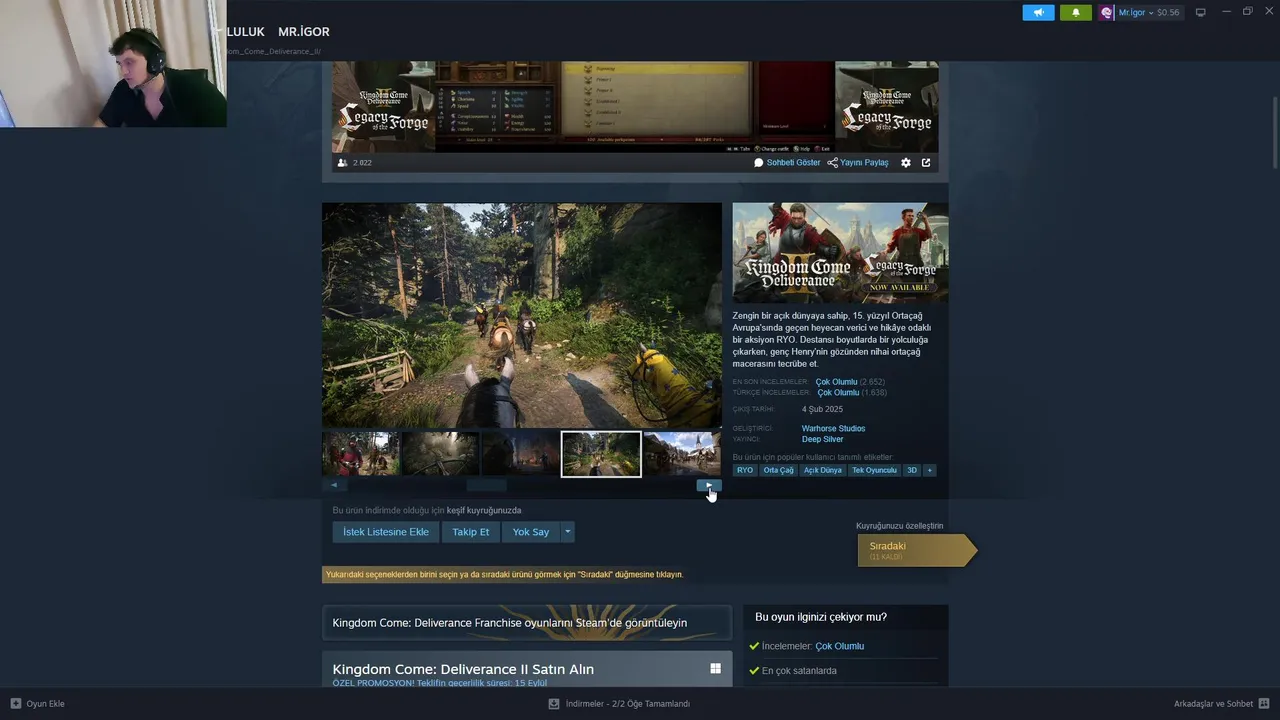Open the MR.İGOR profile menu
This screenshot has height=720, width=1280.
coord(303,32)
